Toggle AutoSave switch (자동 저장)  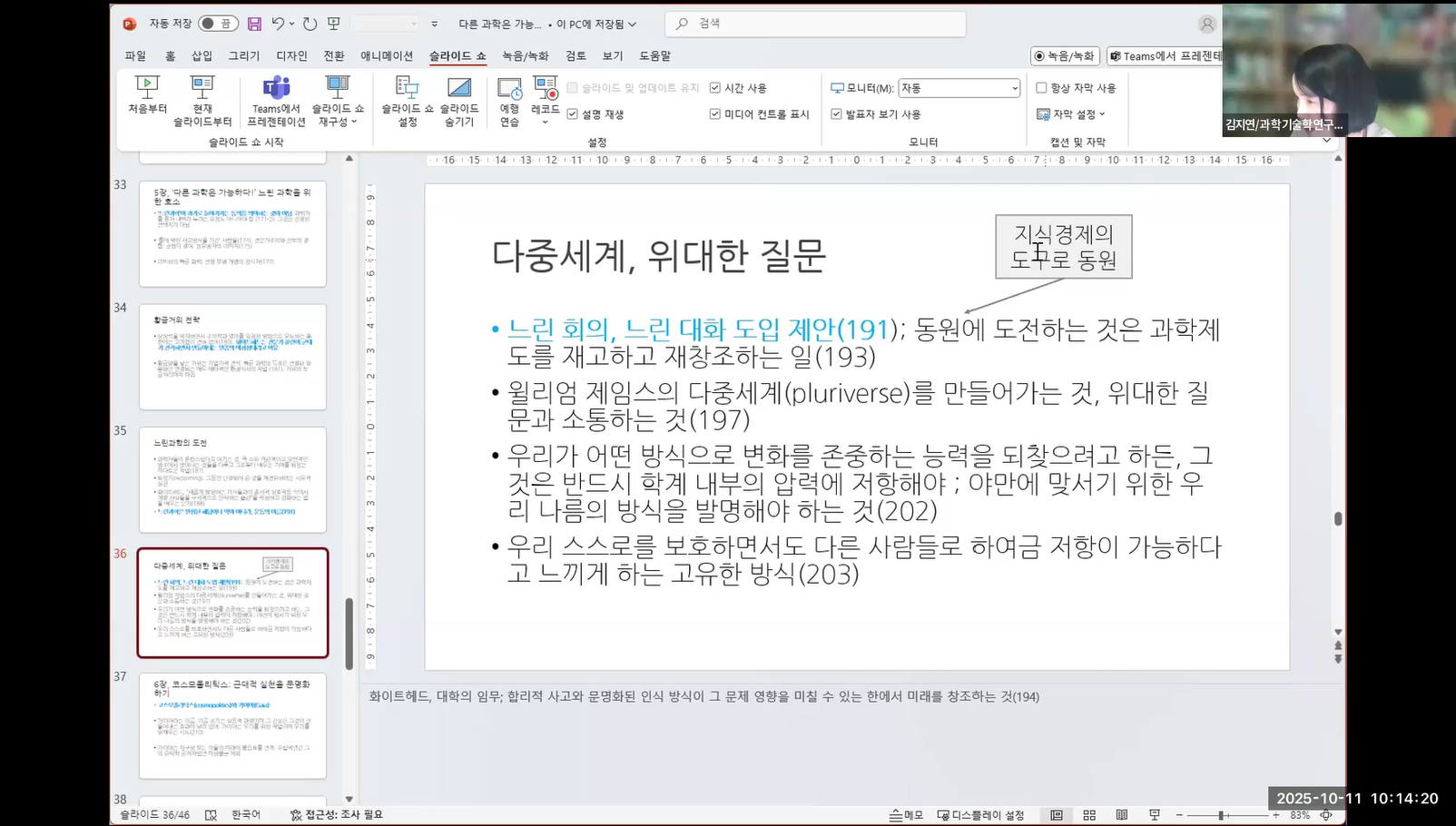coord(218,24)
